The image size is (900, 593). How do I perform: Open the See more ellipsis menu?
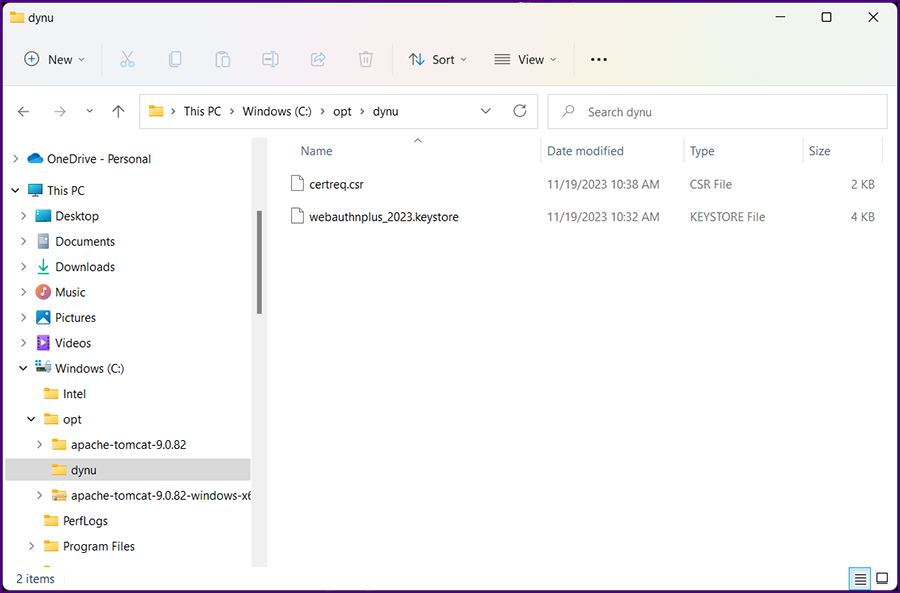click(x=599, y=60)
